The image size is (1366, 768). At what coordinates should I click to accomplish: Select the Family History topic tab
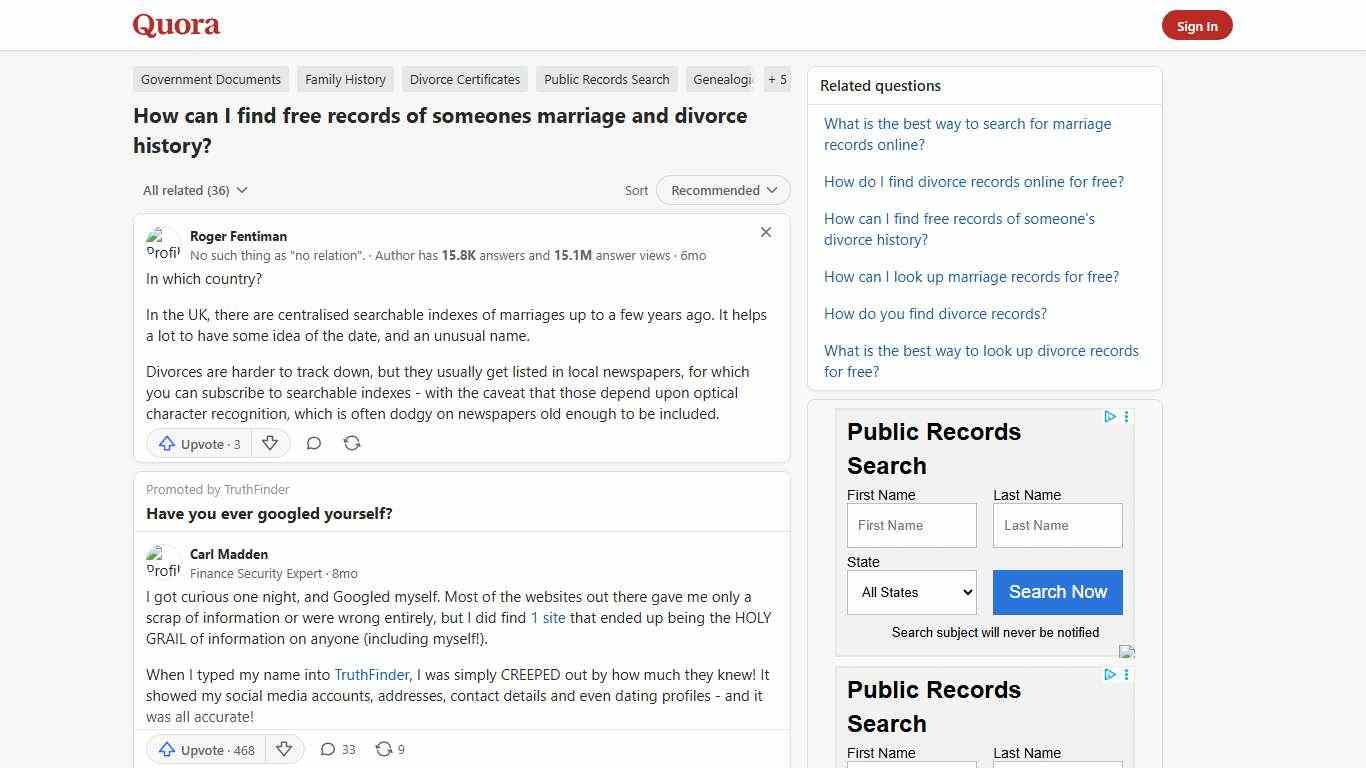(345, 79)
